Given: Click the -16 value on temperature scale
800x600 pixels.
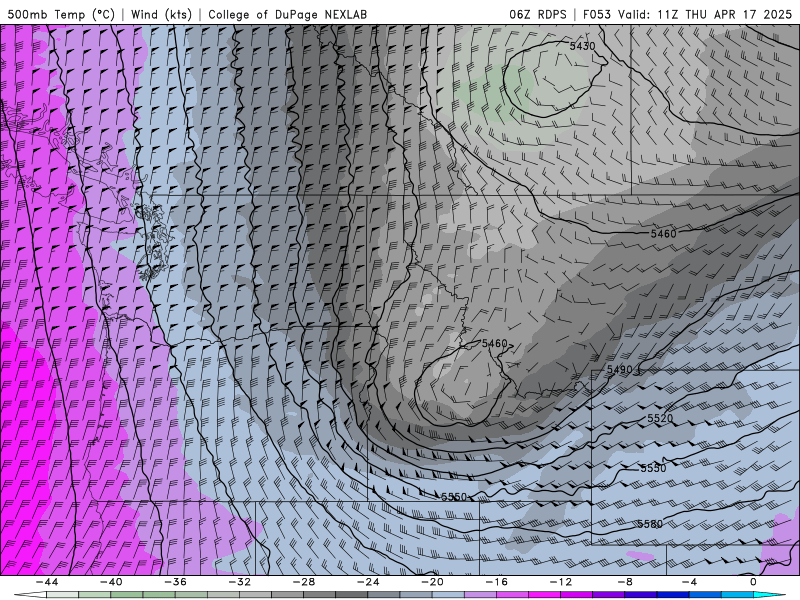Looking at the screenshot, I should pos(497,582).
